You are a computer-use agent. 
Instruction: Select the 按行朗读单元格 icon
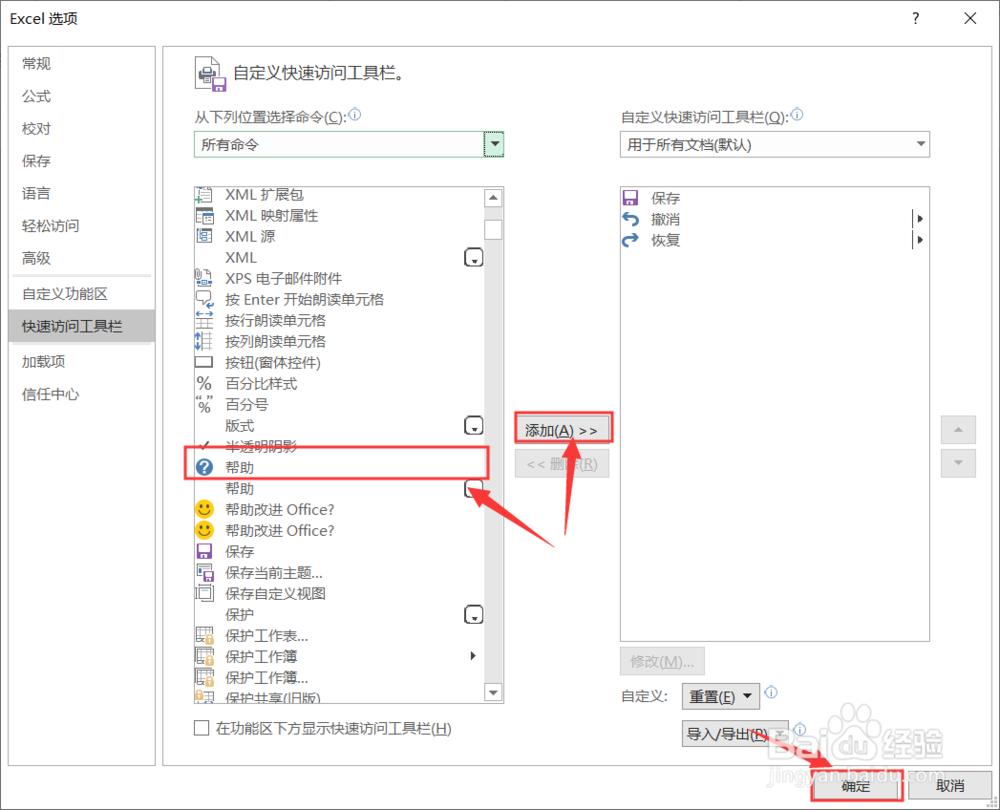204,320
